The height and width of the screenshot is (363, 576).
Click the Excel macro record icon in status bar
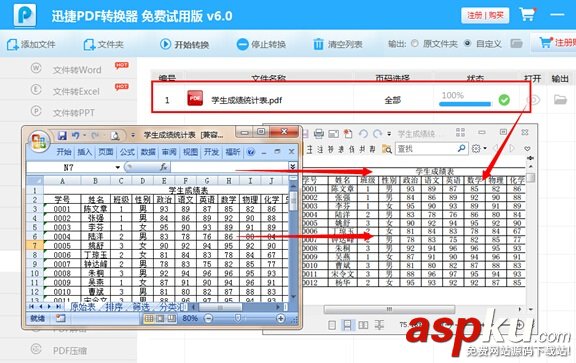tap(61, 319)
